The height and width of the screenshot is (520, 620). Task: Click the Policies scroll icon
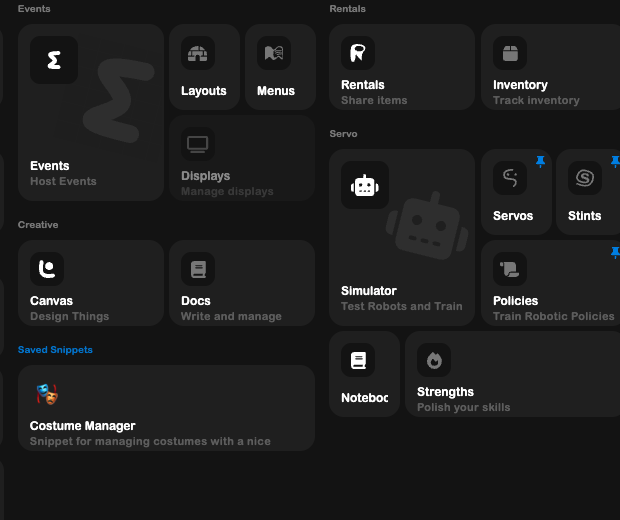(510, 269)
